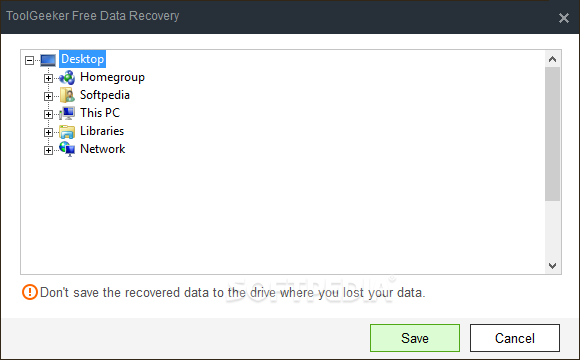Select the Libraries tree item label
580x360 pixels.
tap(102, 131)
